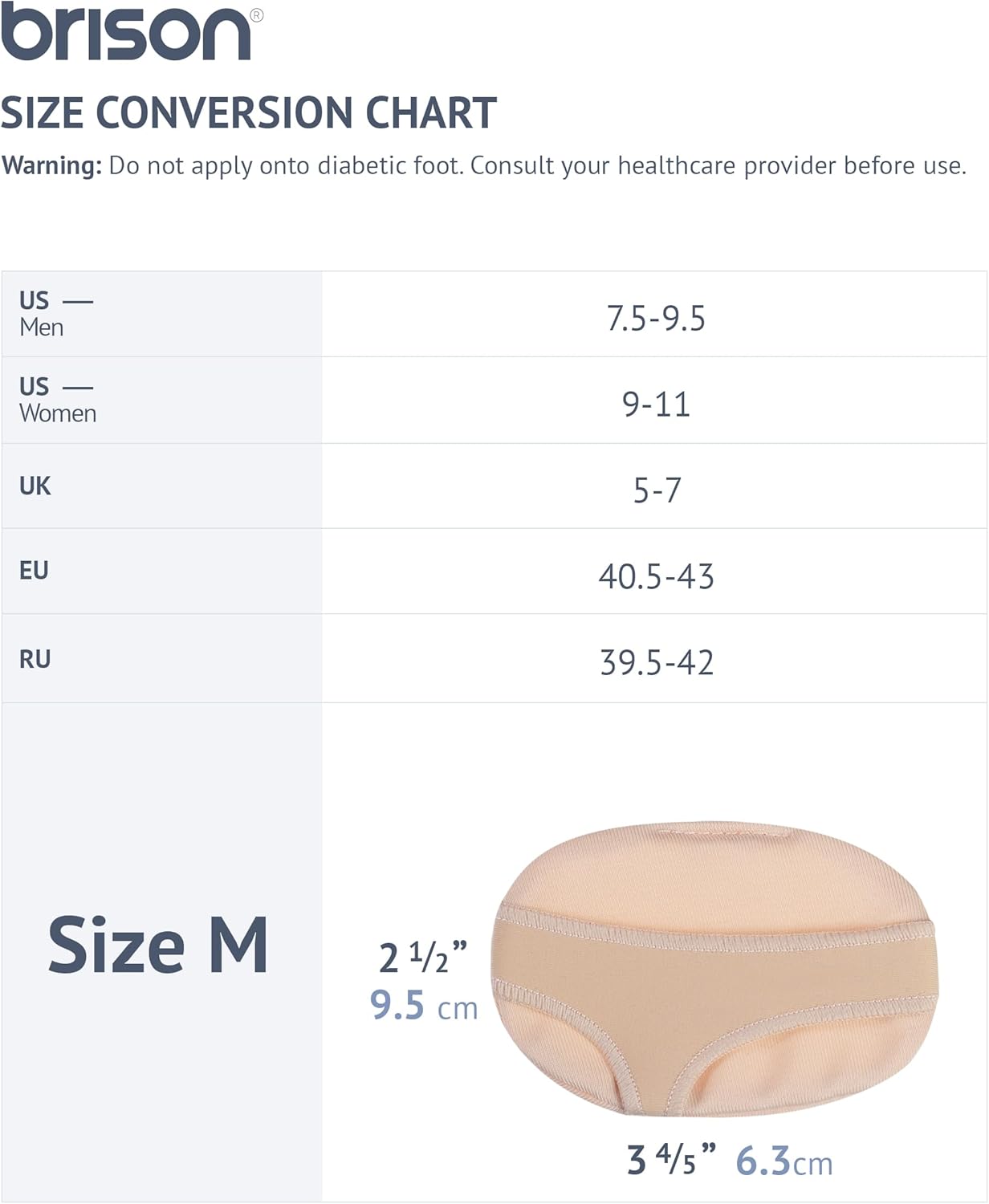989x1204 pixels.
Task: Click the beige forefoot pad product image
Action: pos(714,969)
